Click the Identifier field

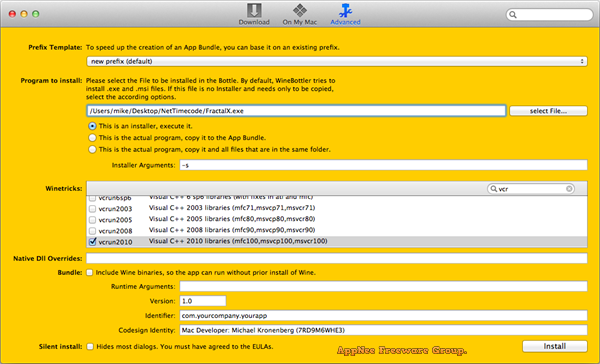[x=383, y=315]
